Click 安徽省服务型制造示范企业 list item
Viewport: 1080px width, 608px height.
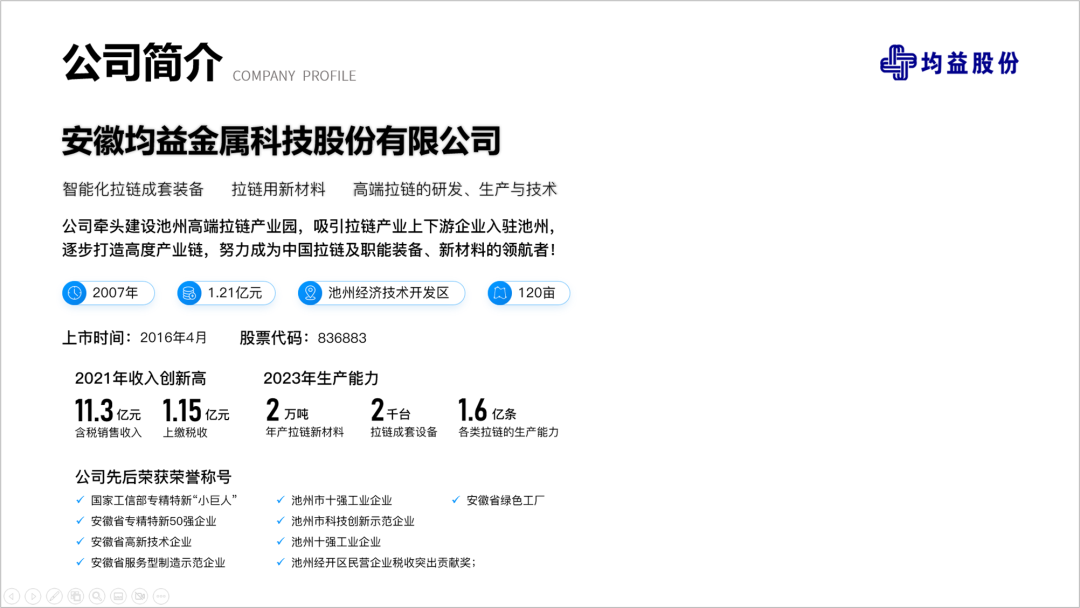(158, 563)
